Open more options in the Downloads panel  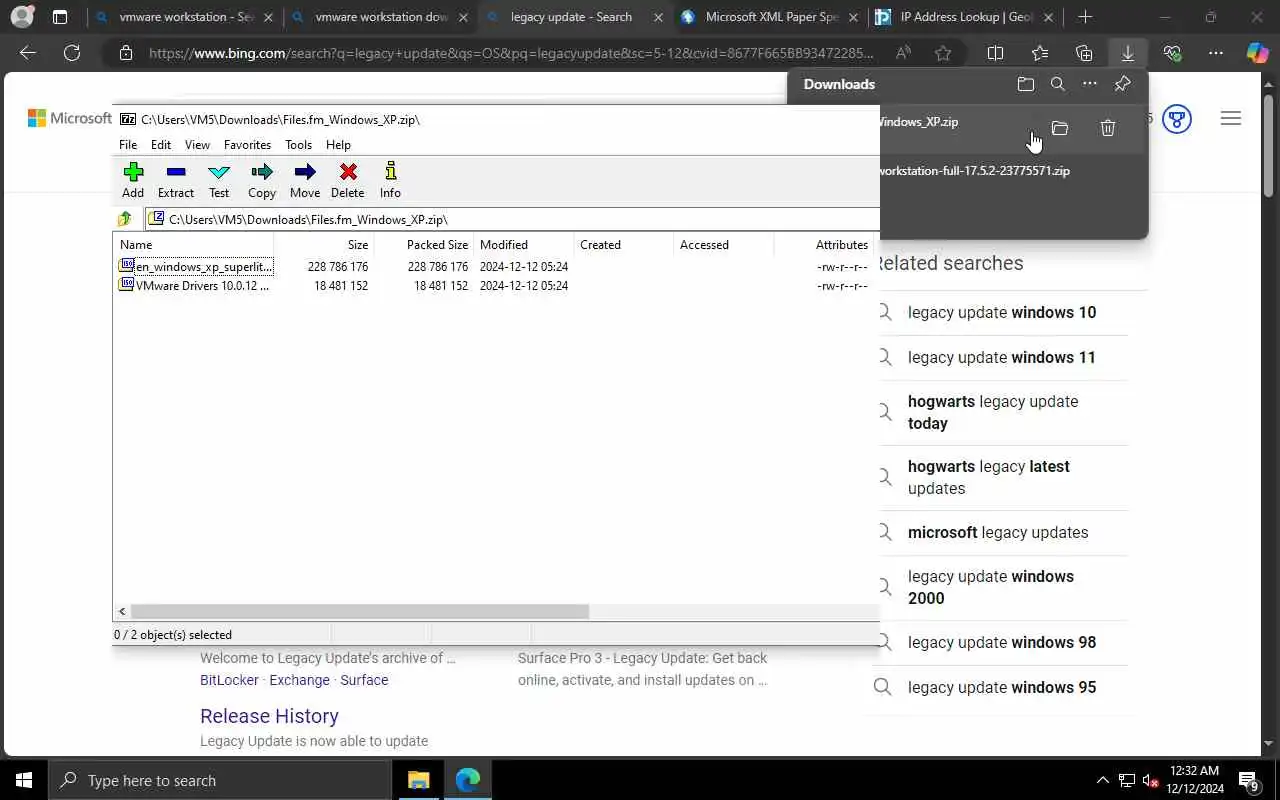pos(1090,84)
